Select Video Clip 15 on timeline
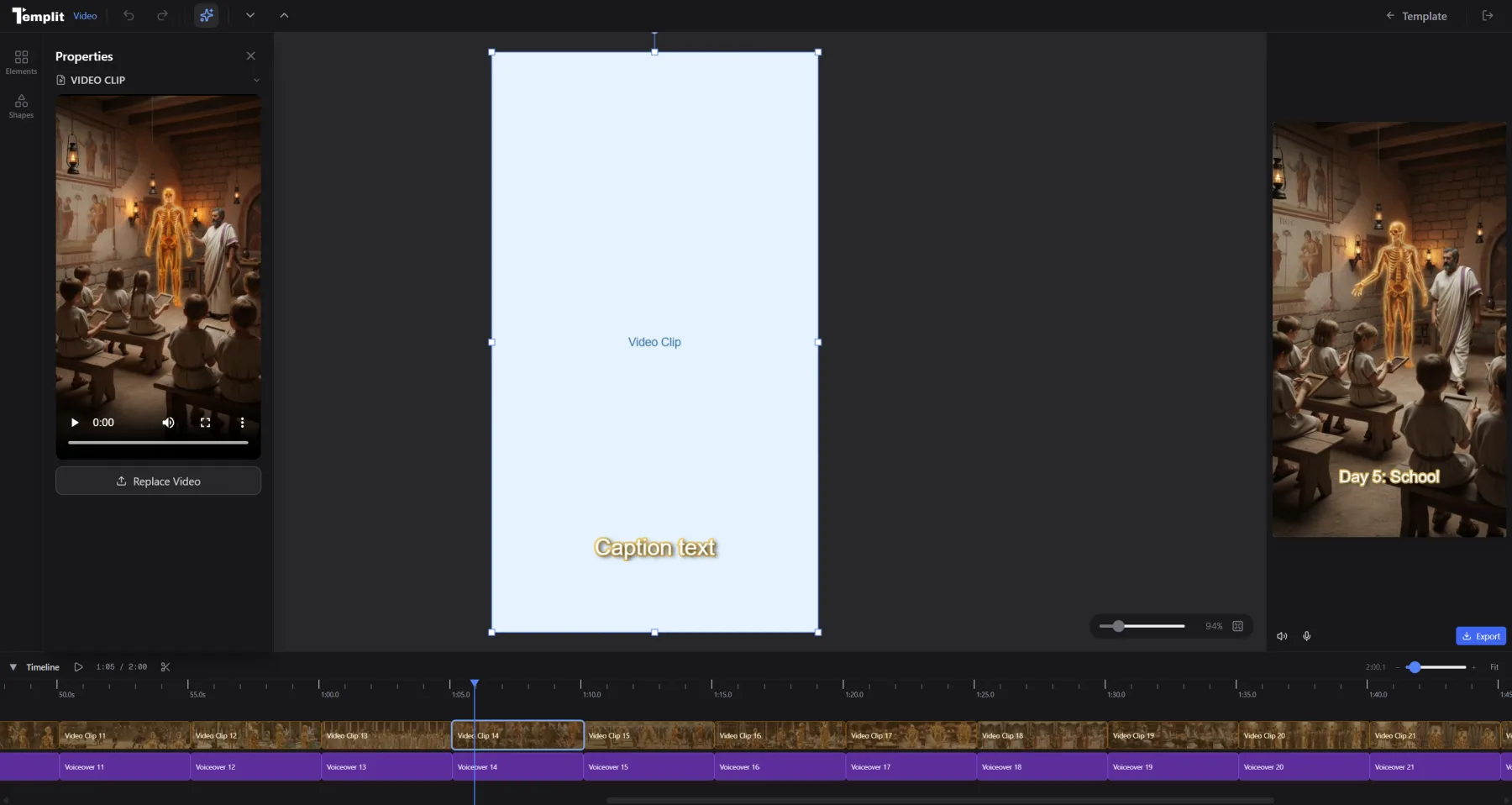 coord(648,735)
